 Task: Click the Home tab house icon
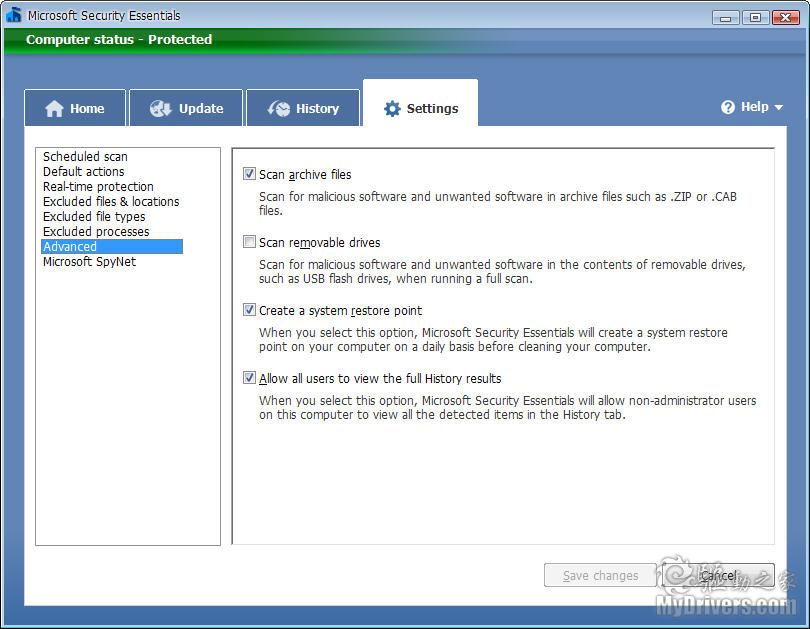tap(54, 109)
